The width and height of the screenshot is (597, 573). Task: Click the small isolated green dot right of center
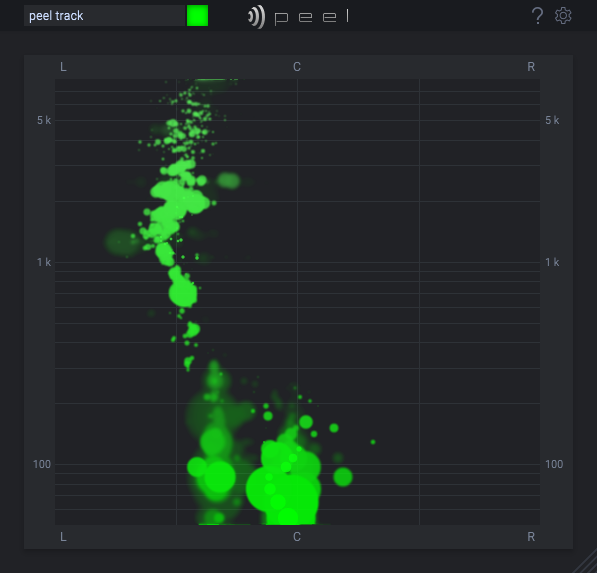click(373, 442)
